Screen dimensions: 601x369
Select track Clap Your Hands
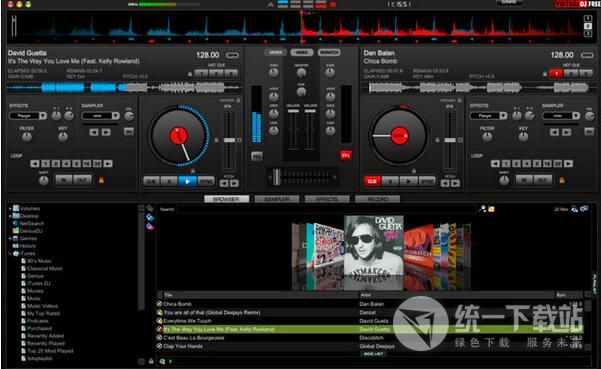coord(183,346)
